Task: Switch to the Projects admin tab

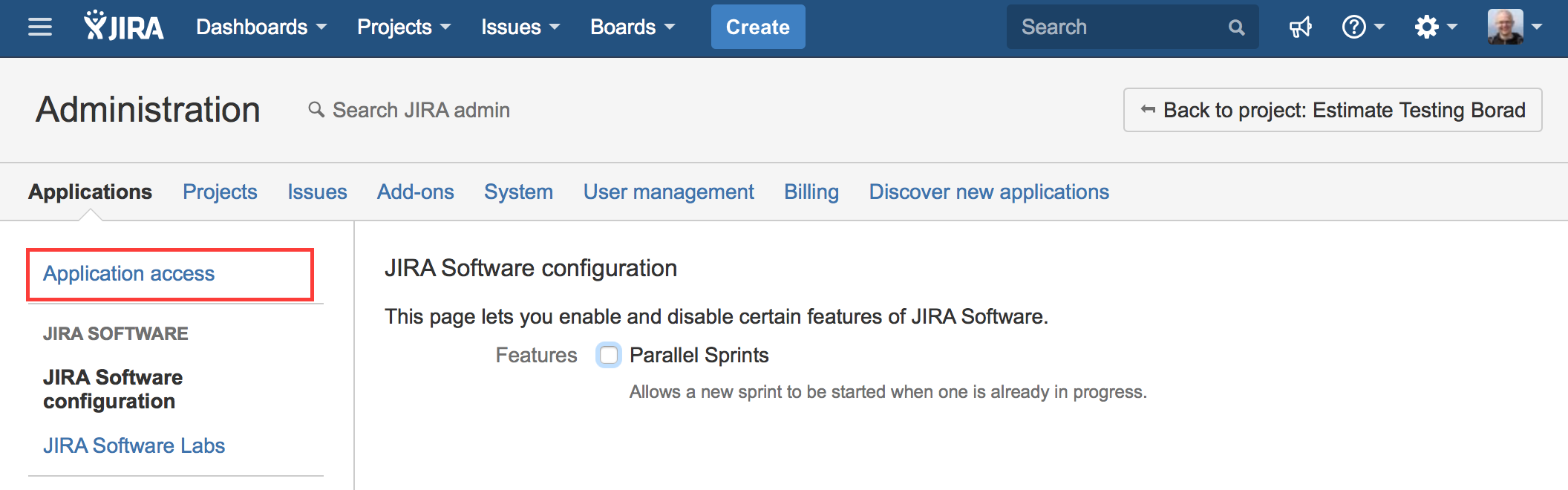Action: [220, 192]
